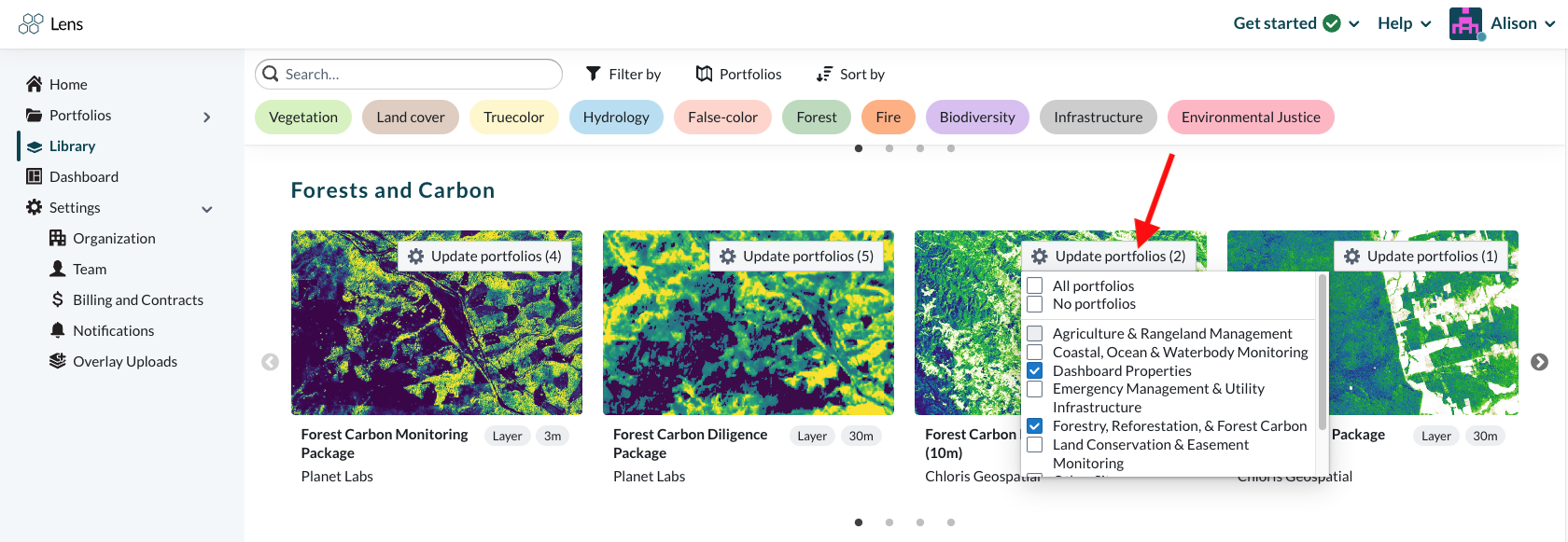
Task: Collapse the Settings section chevron
Action: [207, 209]
